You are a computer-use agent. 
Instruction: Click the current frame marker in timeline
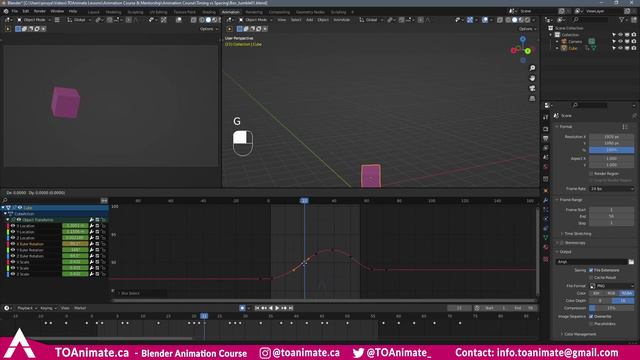204,316
